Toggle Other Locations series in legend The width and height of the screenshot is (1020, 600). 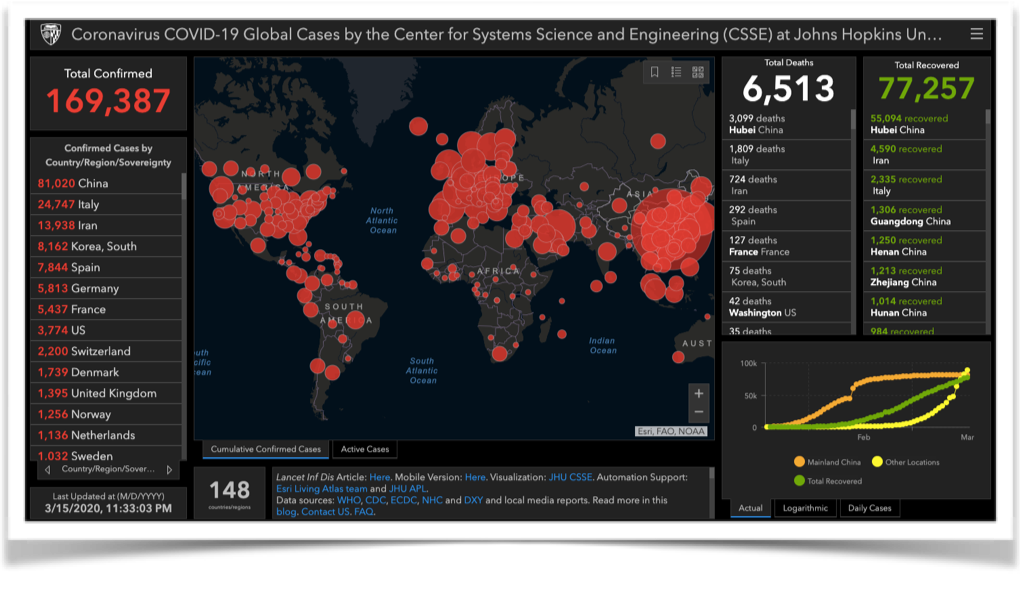pos(906,462)
